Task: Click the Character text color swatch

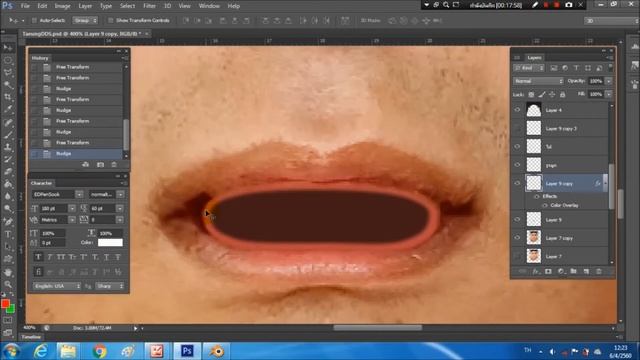Action: tap(110, 242)
